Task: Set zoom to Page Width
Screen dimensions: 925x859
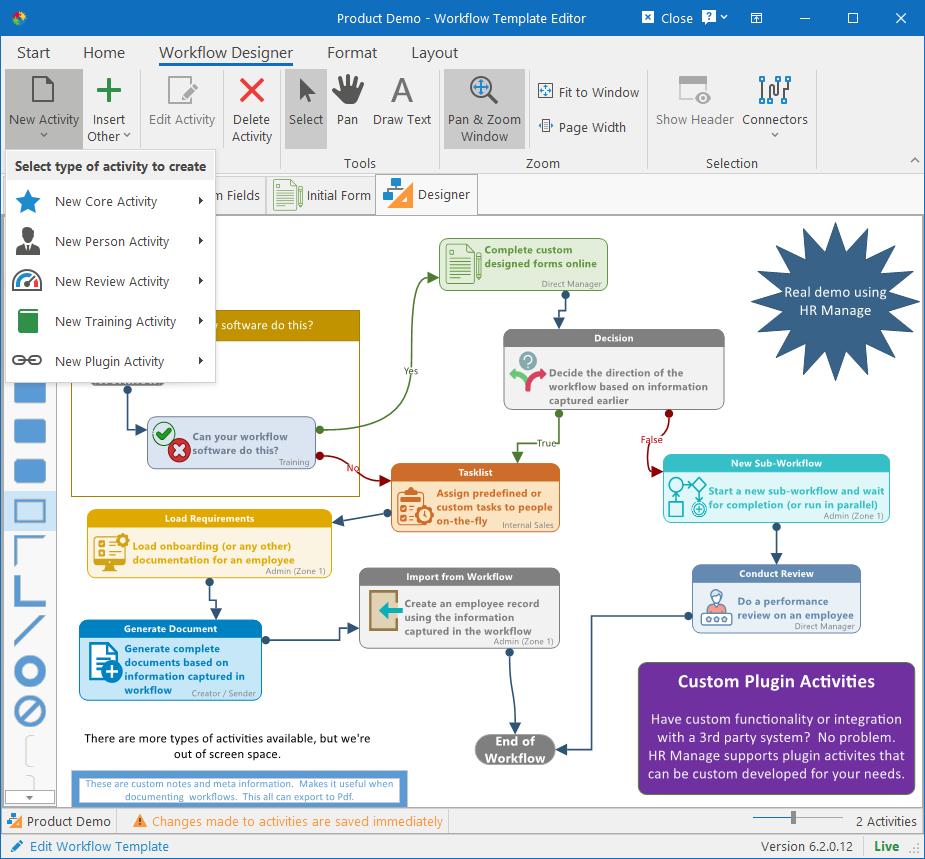Action: (582, 127)
